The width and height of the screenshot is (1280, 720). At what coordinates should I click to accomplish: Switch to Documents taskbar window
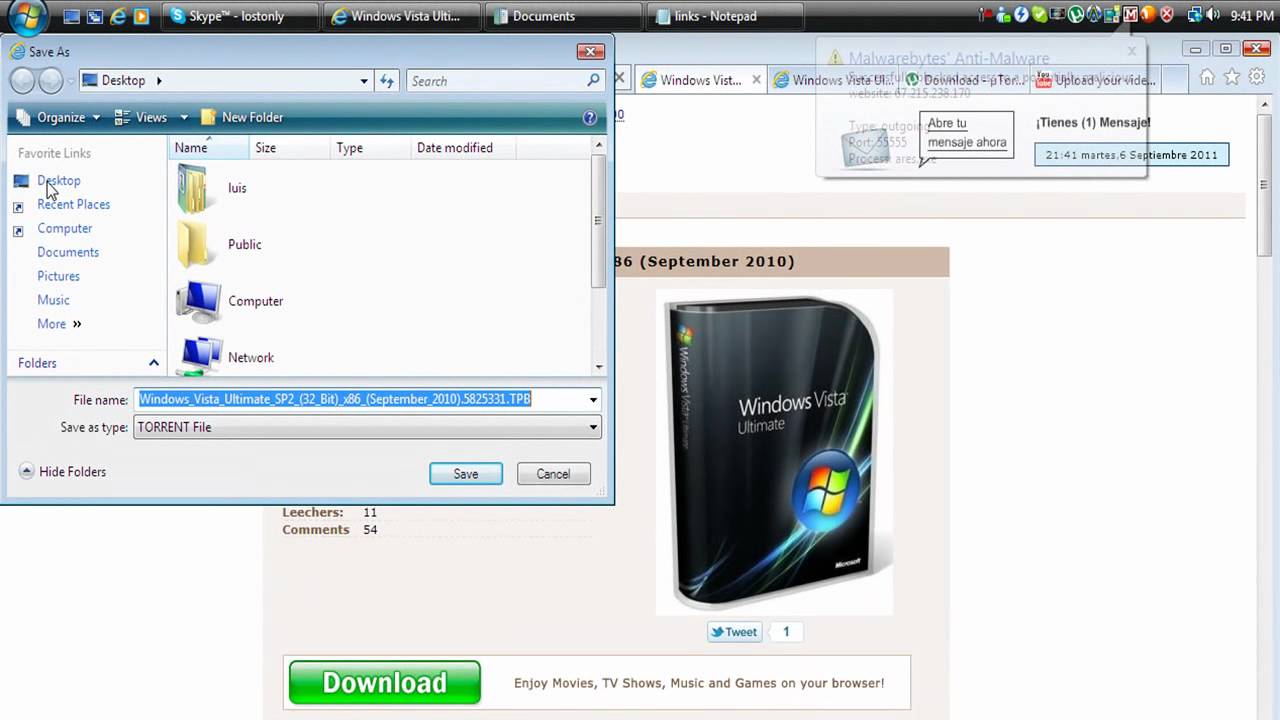(566, 16)
